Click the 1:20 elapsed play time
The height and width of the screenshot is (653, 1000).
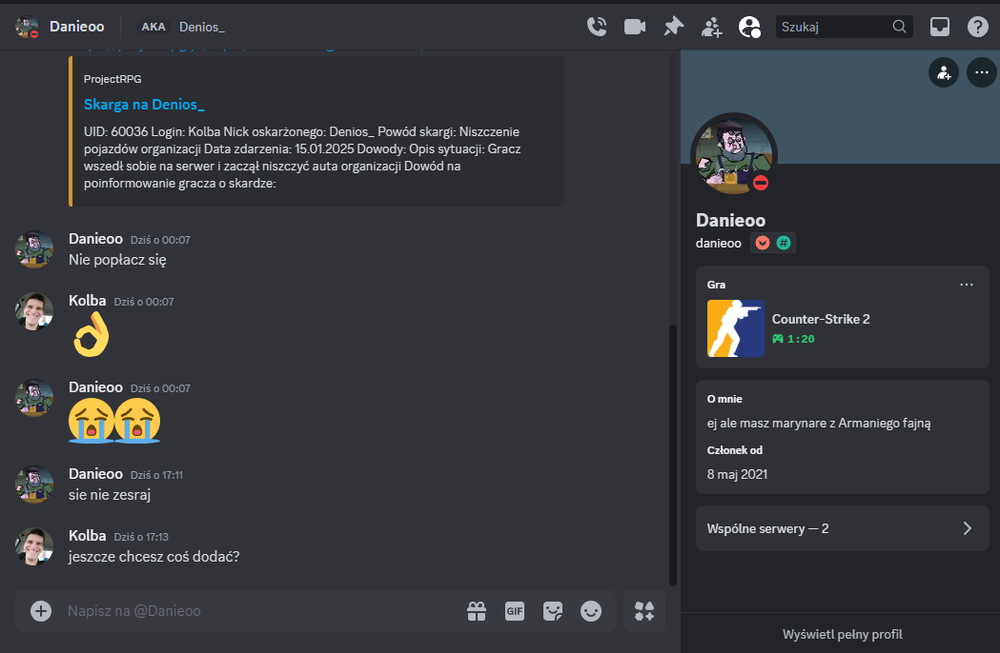click(x=801, y=339)
